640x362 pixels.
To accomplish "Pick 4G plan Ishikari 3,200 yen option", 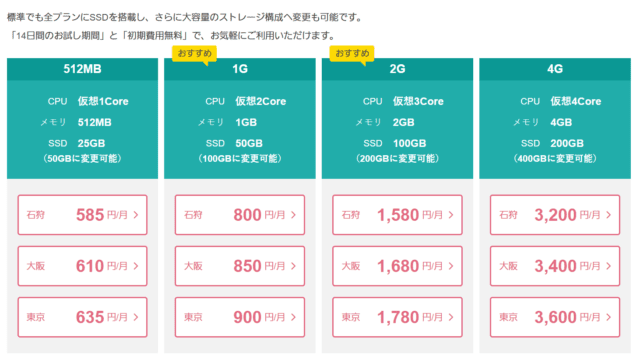I will pos(555,215).
